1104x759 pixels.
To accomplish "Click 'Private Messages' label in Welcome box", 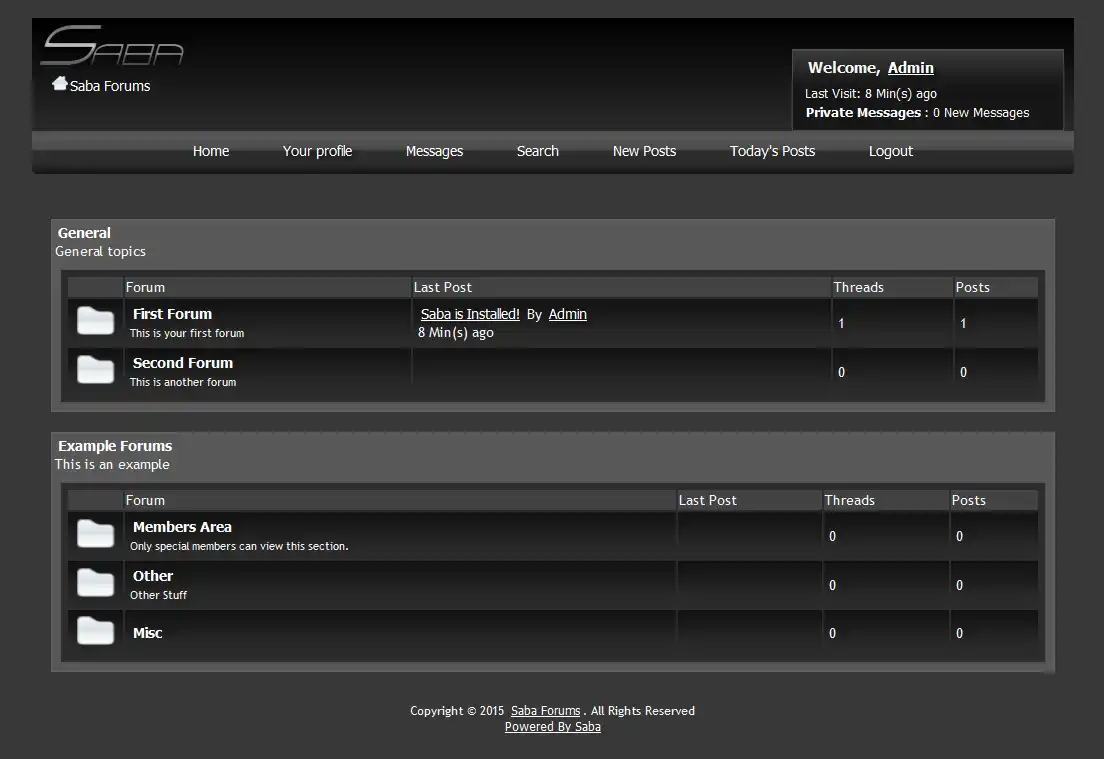I will (863, 113).
